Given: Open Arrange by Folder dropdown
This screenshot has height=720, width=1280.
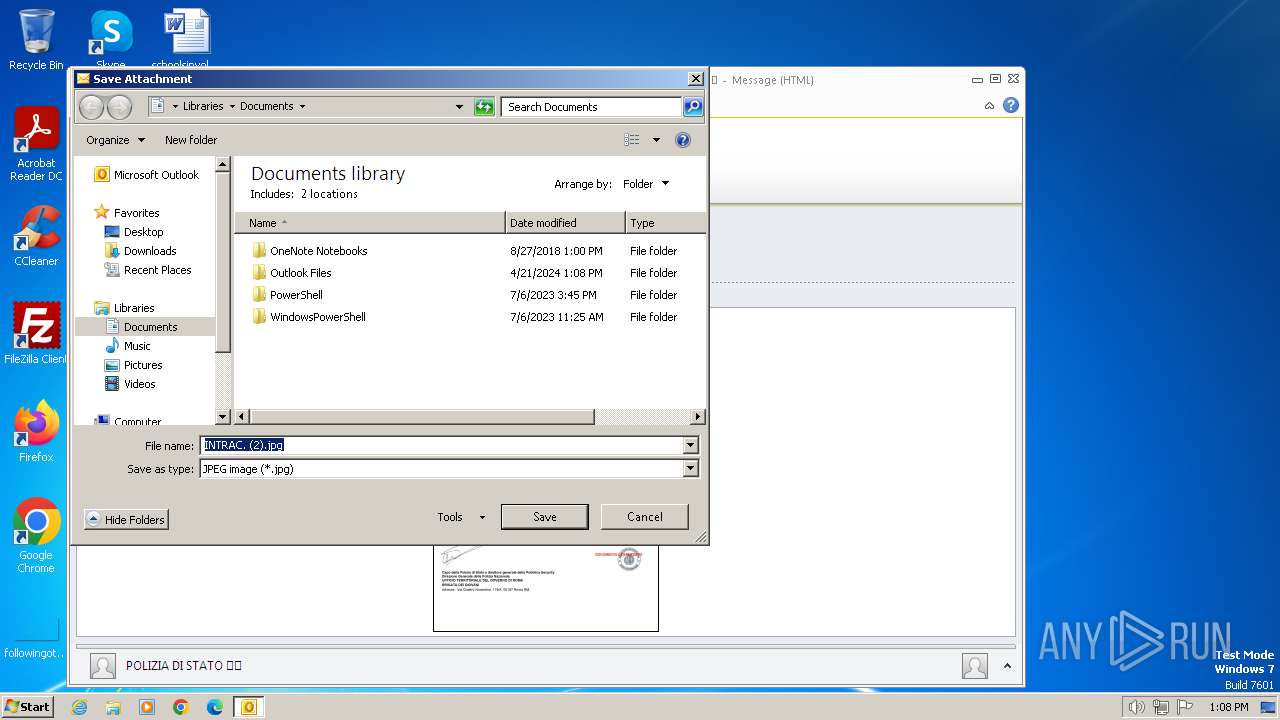Looking at the screenshot, I should [x=646, y=184].
